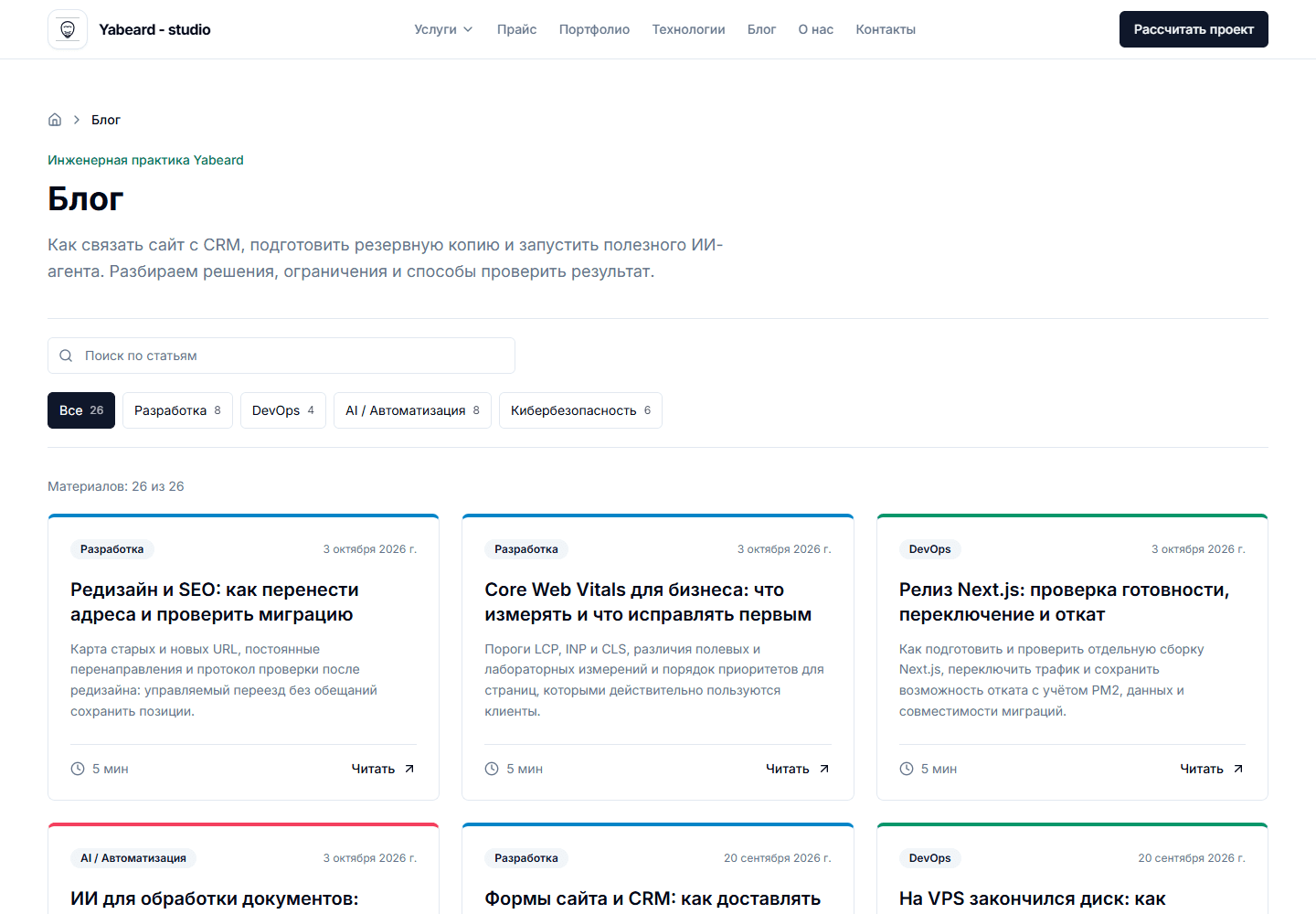Show Кибербезопасность articles

(580, 410)
